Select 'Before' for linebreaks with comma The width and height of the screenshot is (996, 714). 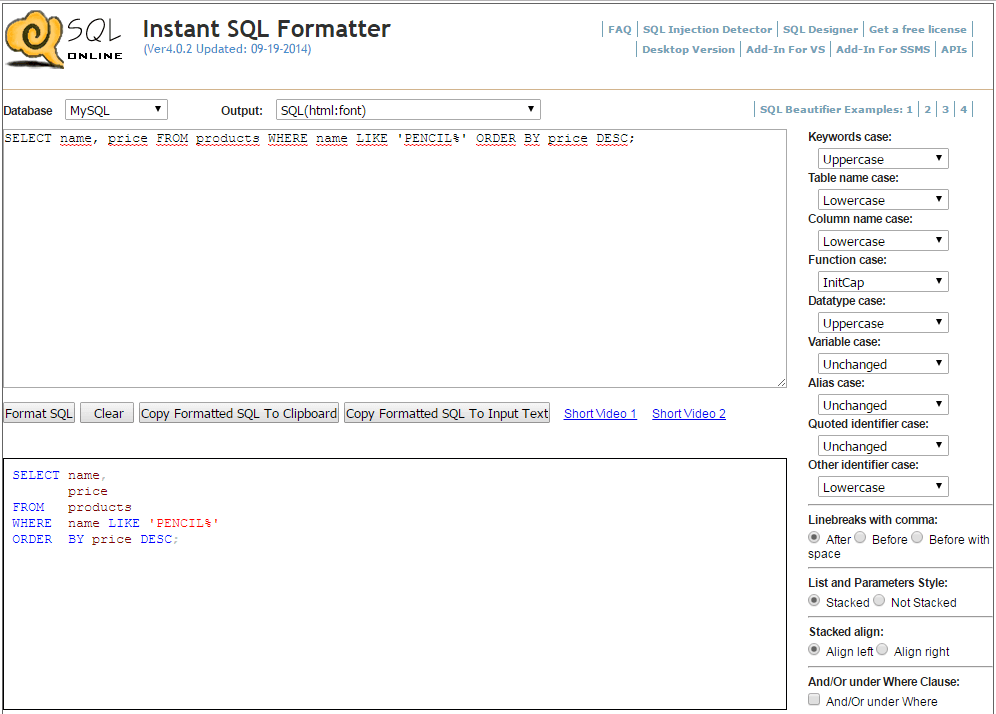tap(860, 537)
